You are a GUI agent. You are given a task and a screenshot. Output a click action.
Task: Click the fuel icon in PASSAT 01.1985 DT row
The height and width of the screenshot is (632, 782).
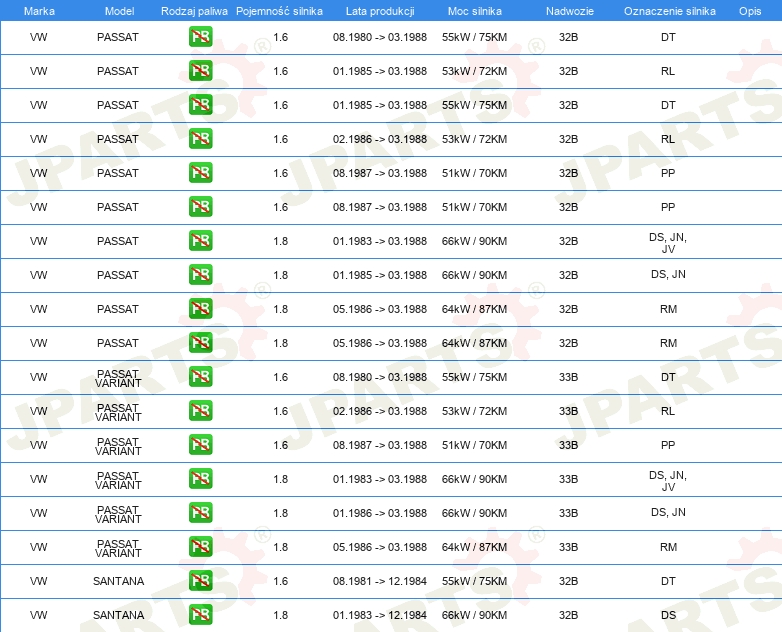[200, 105]
